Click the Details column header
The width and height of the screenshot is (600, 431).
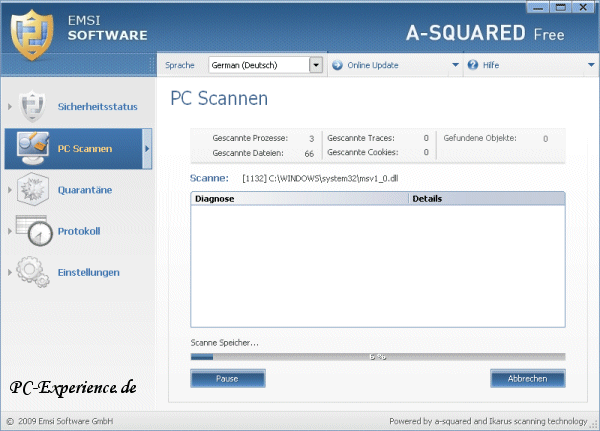486,199
